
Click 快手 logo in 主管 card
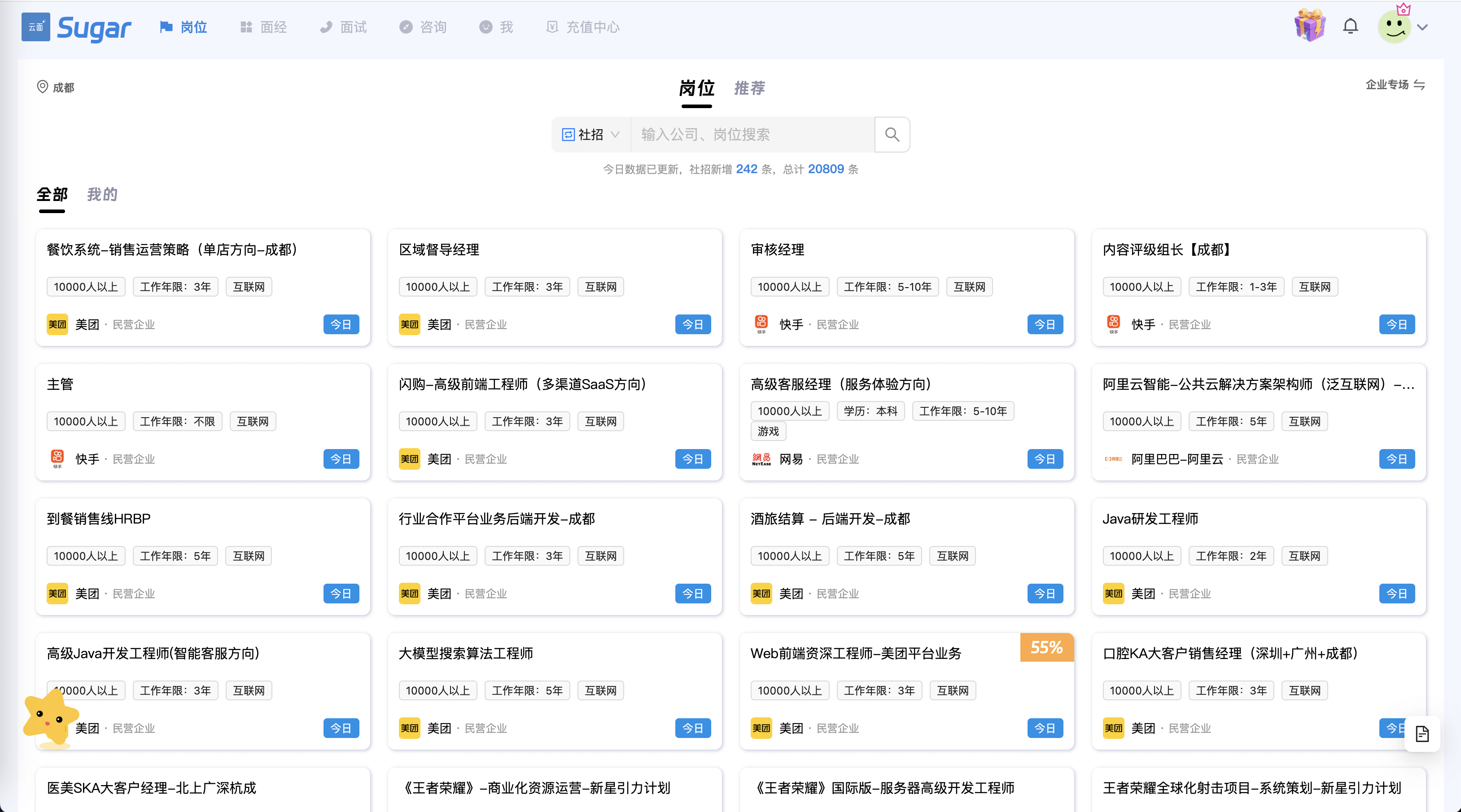click(x=57, y=459)
